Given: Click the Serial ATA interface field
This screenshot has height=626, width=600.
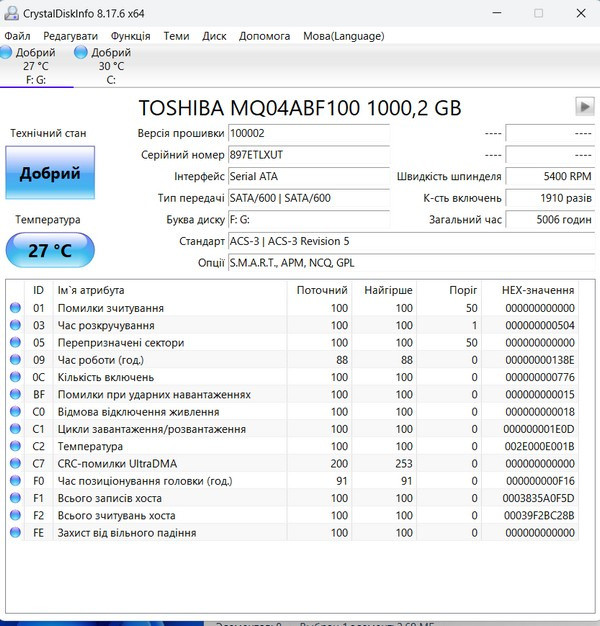Looking at the screenshot, I should pos(309,176).
